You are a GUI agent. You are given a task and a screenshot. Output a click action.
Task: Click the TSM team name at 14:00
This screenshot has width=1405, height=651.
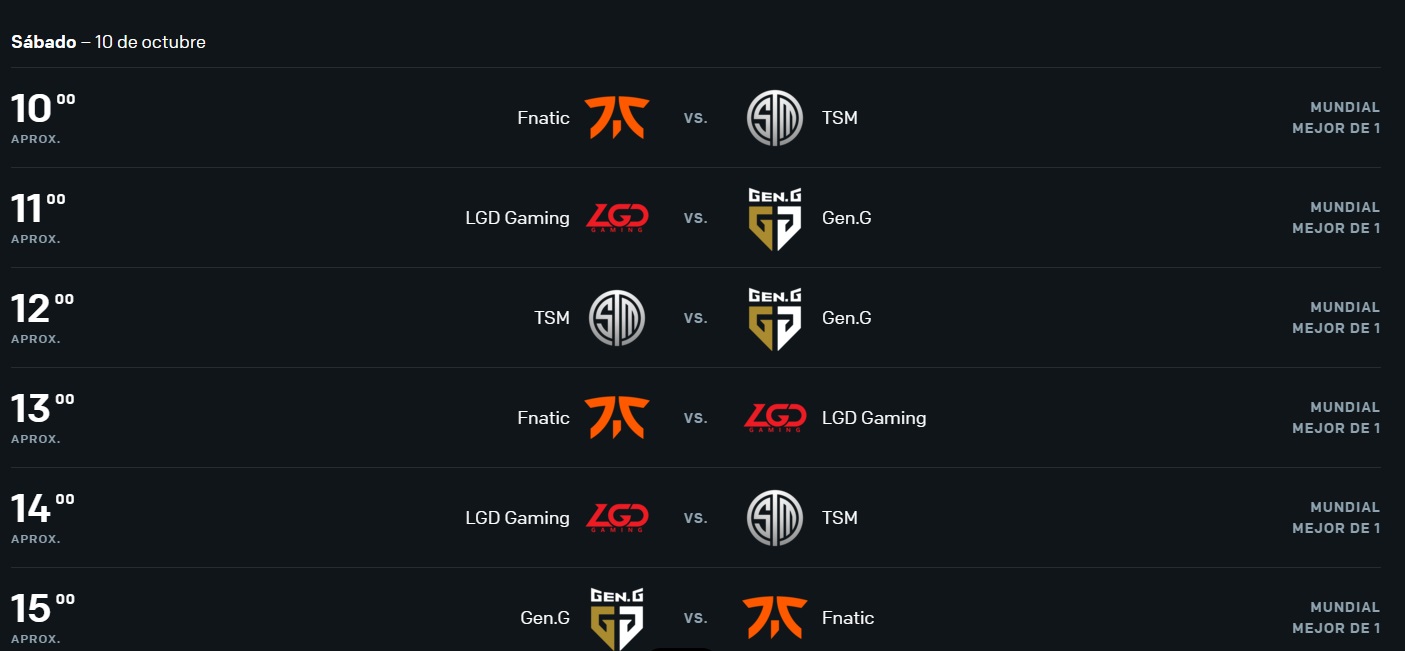840,518
